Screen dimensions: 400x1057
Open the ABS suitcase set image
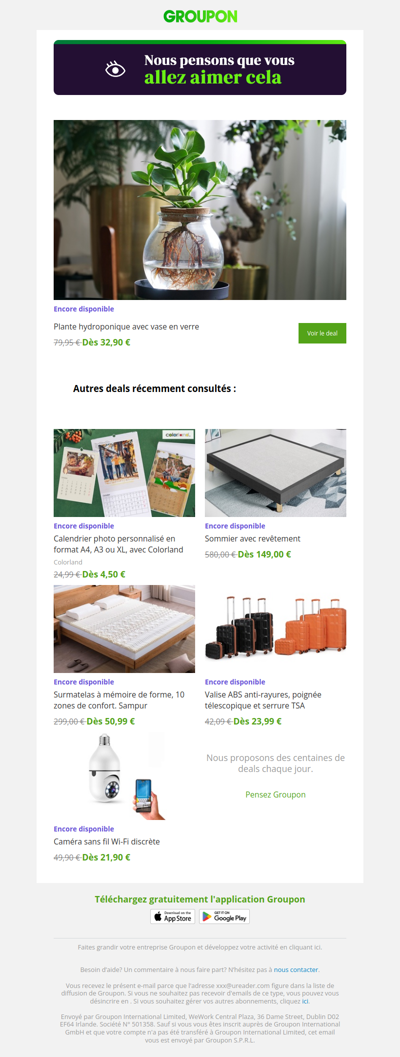click(x=275, y=629)
